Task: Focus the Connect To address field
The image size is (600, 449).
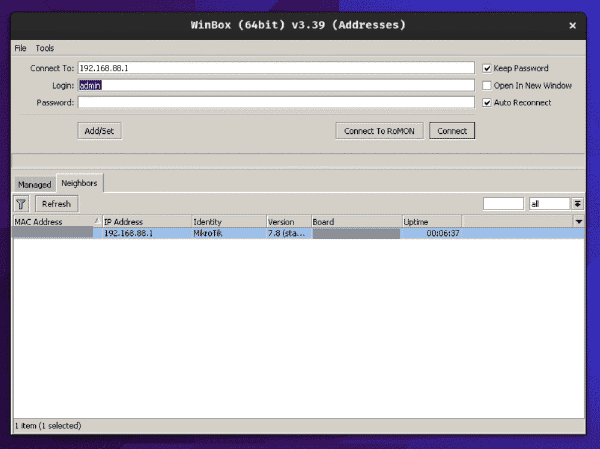Action: (x=276, y=68)
